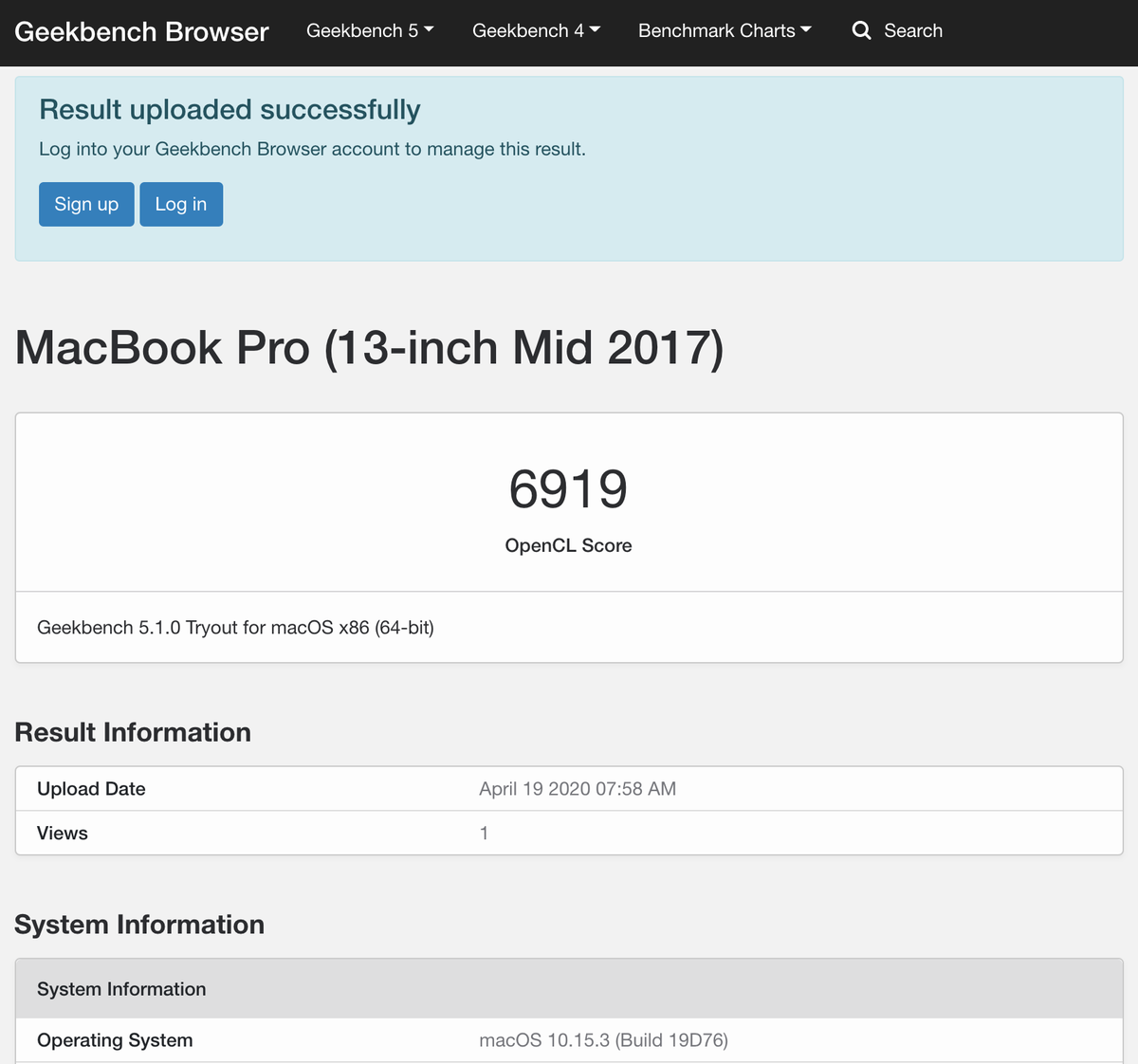1138x1064 pixels.
Task: Select the MacBook Pro (13-inch Mid 2017) heading
Action: [369, 348]
